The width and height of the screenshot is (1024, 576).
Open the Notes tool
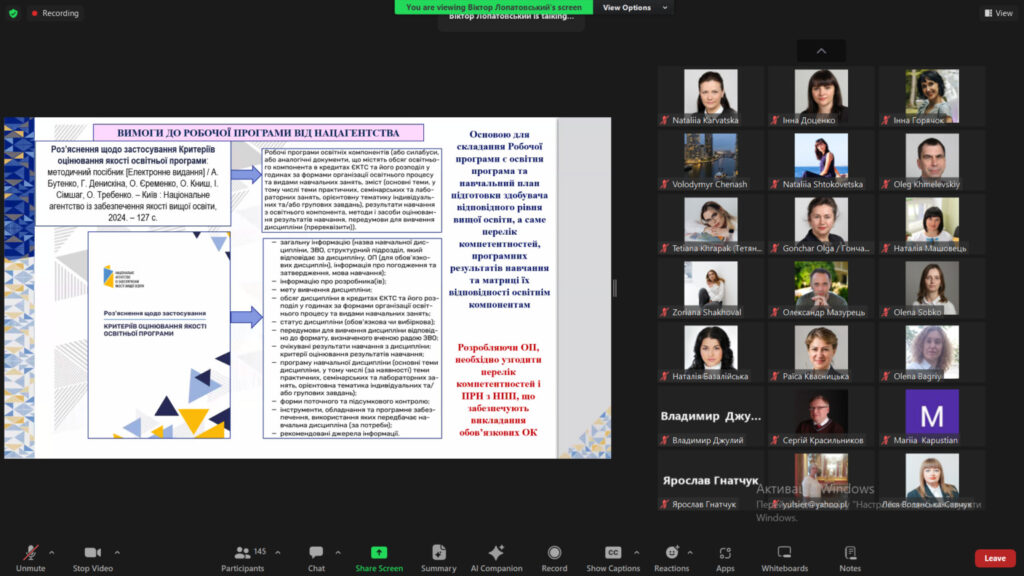tap(851, 557)
